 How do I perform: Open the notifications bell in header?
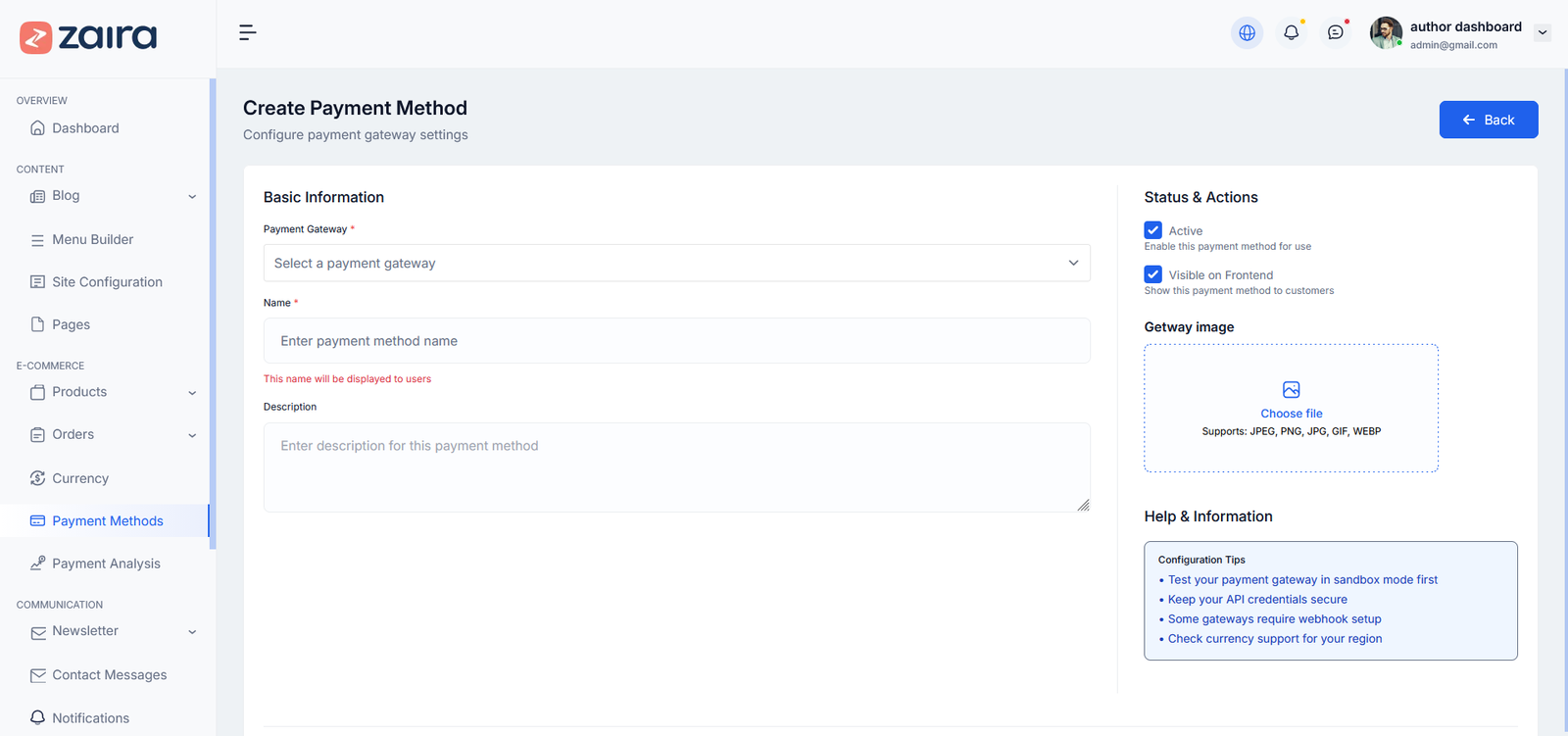pos(1291,32)
